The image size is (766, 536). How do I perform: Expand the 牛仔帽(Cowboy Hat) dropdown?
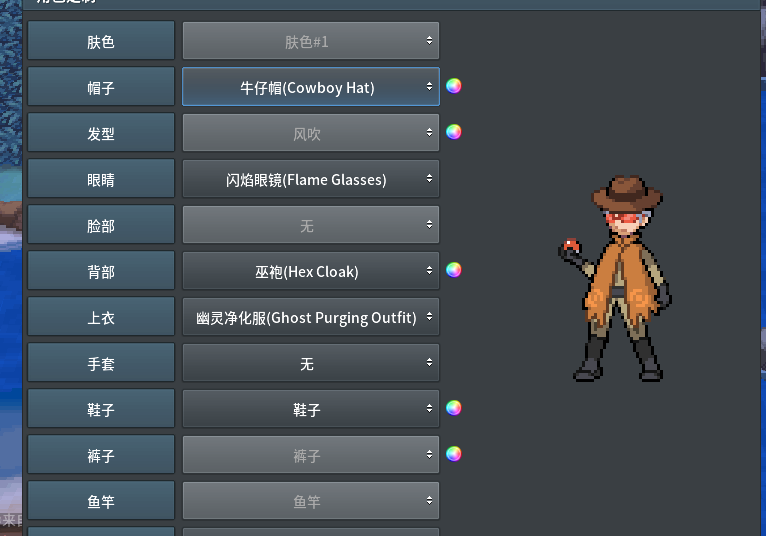[x=311, y=86]
